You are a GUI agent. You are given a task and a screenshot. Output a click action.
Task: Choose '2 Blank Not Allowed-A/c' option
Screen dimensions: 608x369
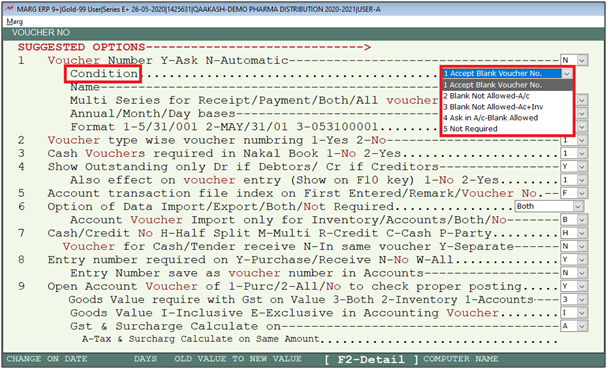tap(507, 96)
